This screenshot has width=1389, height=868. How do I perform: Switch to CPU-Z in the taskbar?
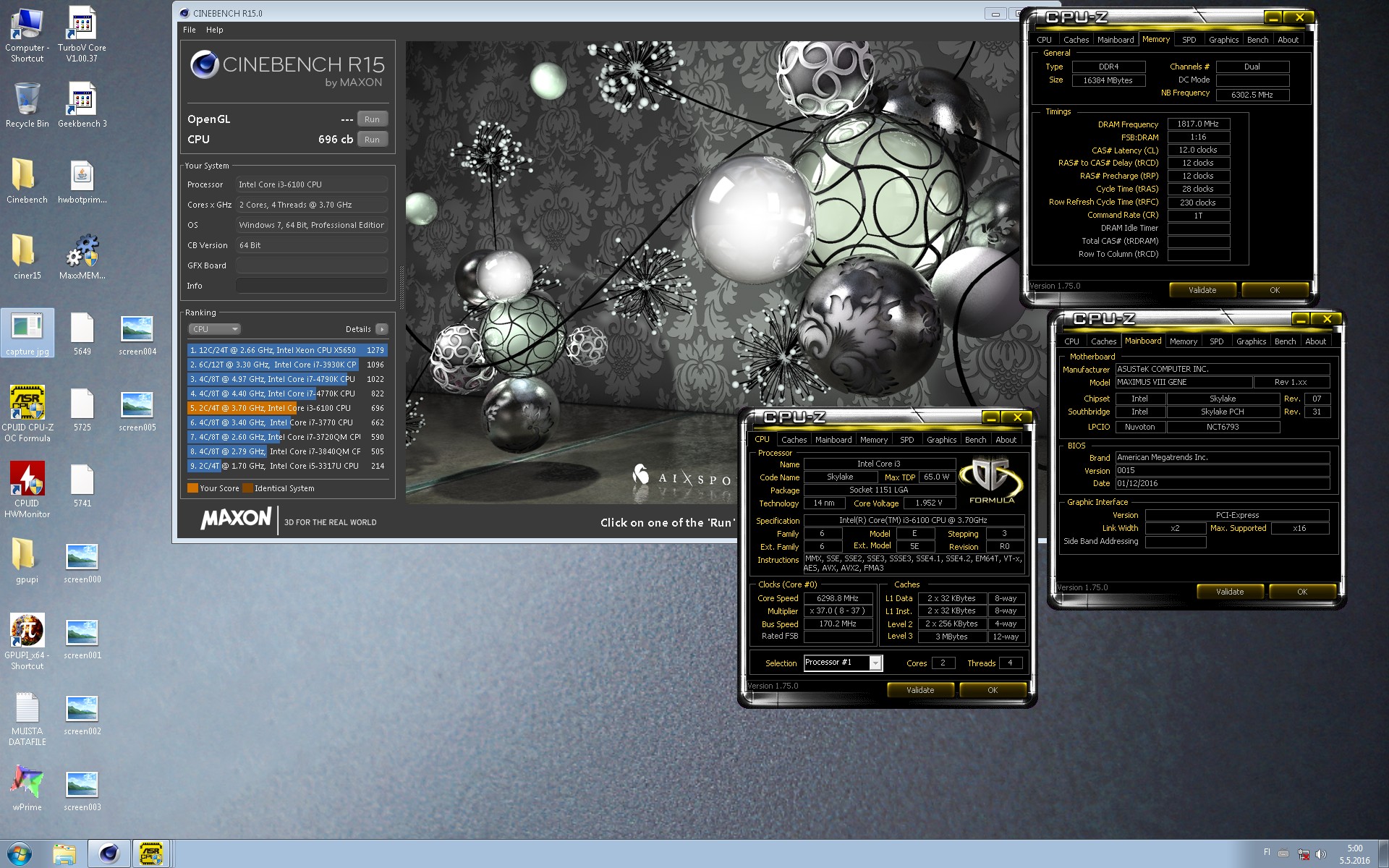(x=150, y=854)
